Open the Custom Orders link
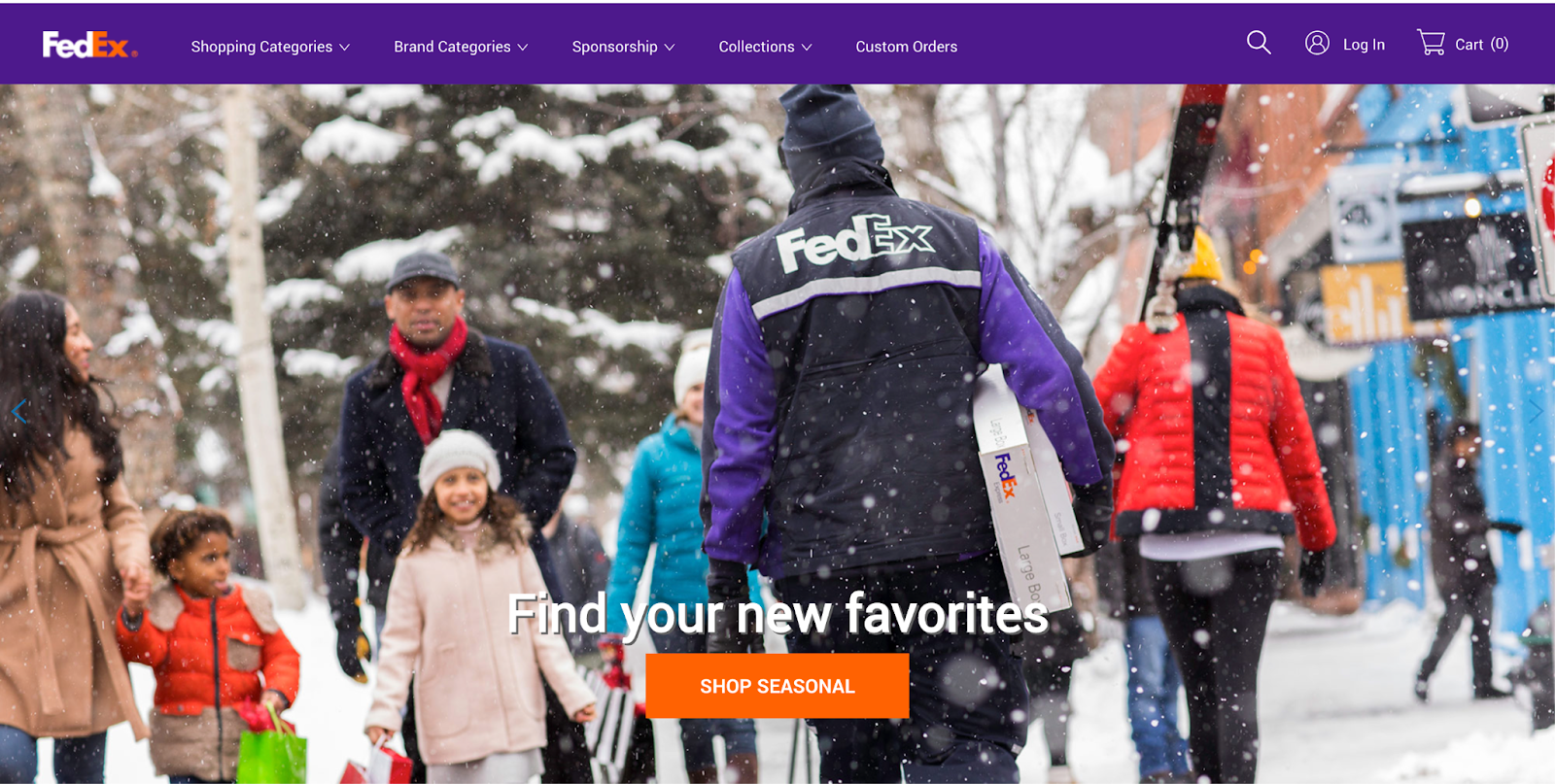 click(906, 47)
